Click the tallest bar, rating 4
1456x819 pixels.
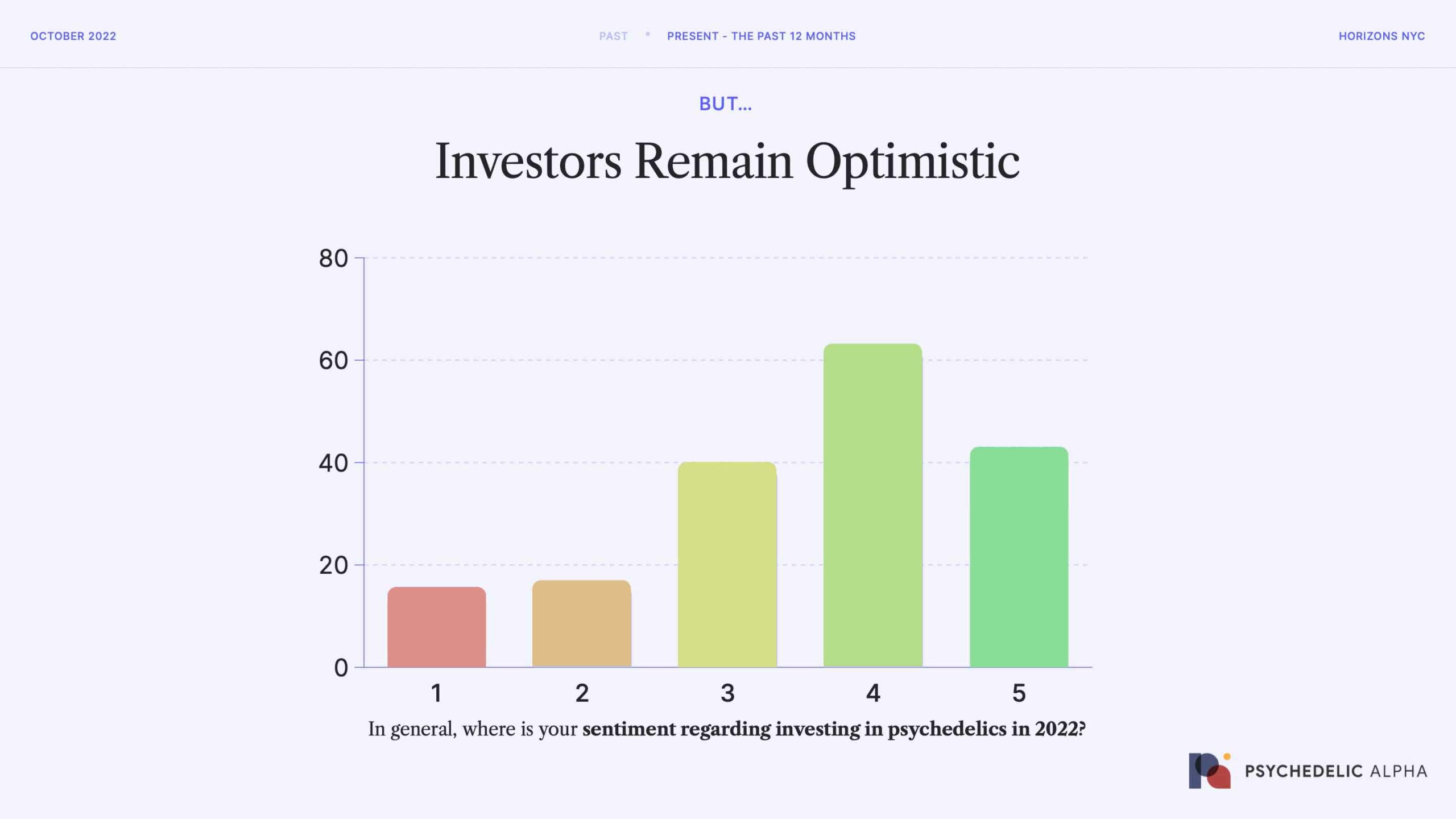[873, 505]
